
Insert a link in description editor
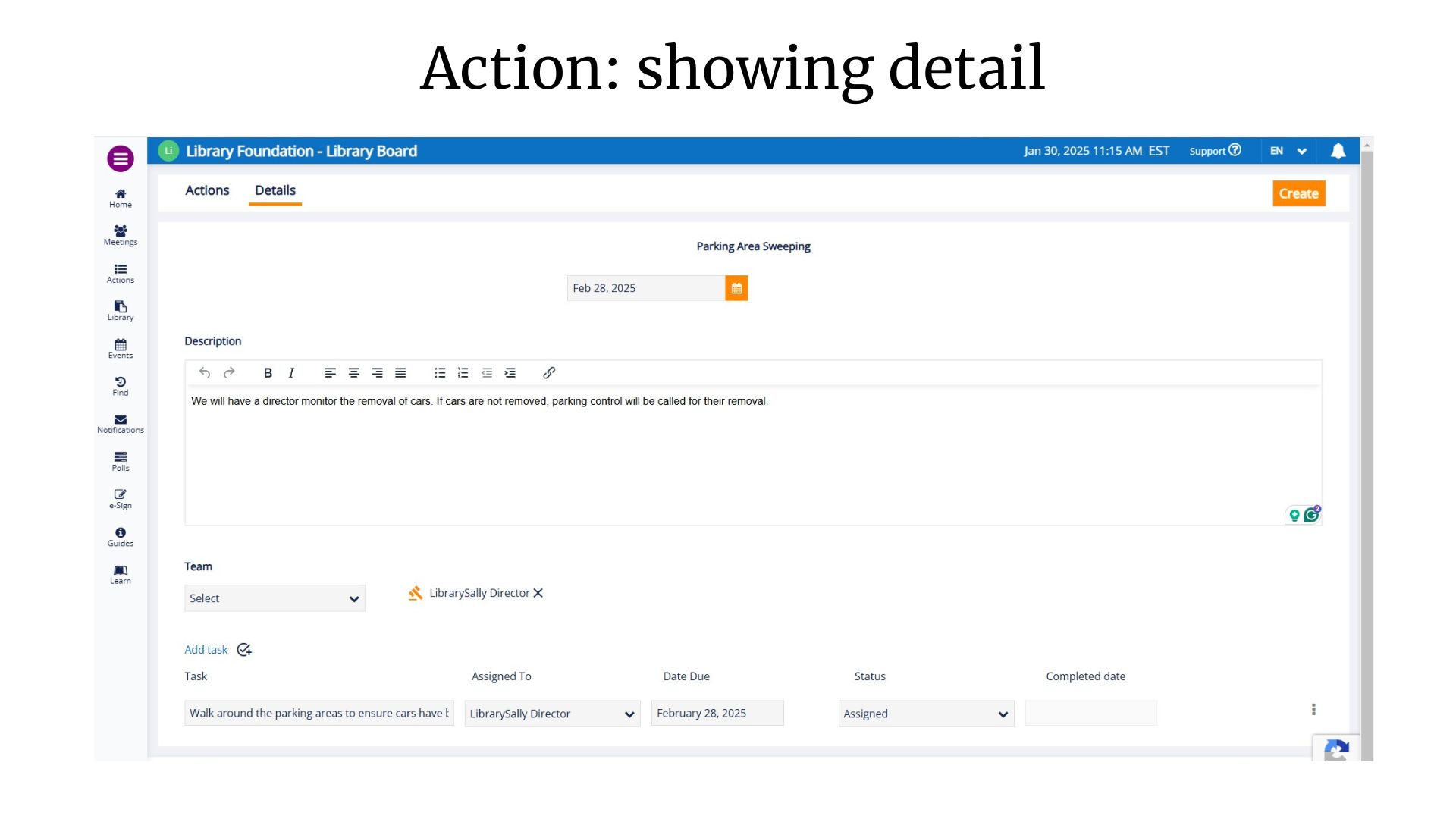coord(549,373)
